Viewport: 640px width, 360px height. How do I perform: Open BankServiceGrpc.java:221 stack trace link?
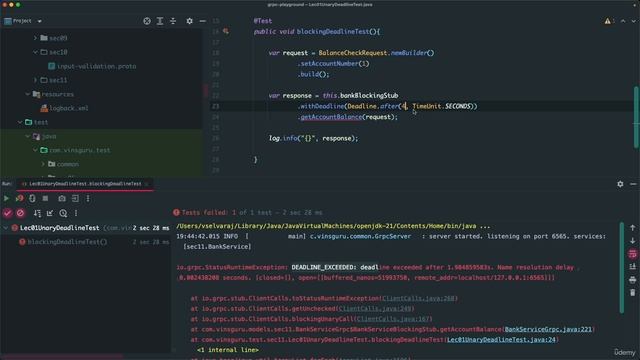point(548,329)
